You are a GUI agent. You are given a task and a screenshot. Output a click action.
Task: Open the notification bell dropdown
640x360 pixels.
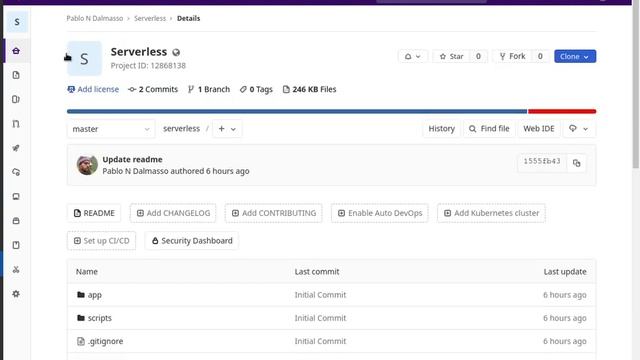pyautogui.click(x=412, y=56)
